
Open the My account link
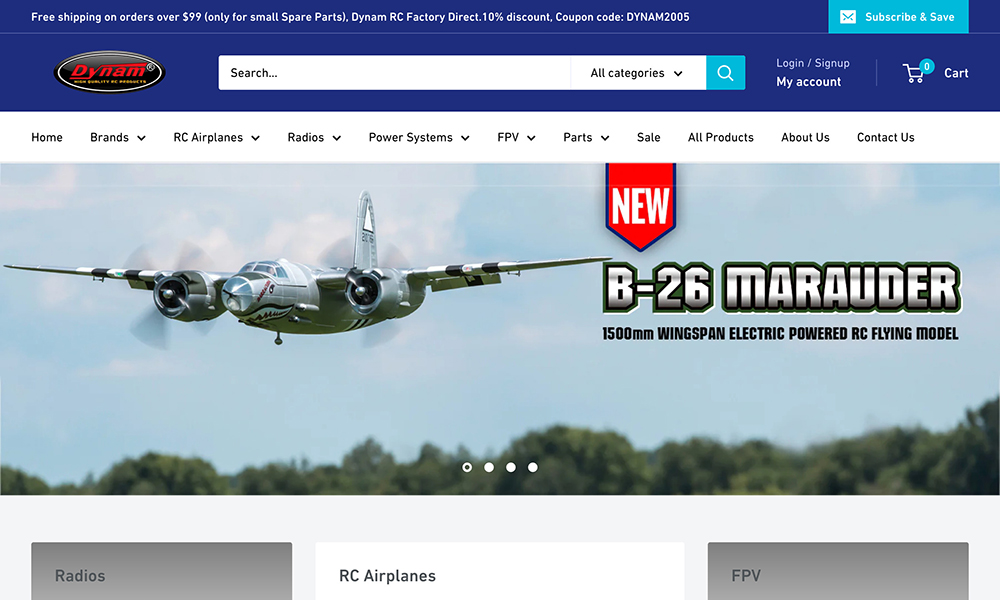tap(808, 82)
